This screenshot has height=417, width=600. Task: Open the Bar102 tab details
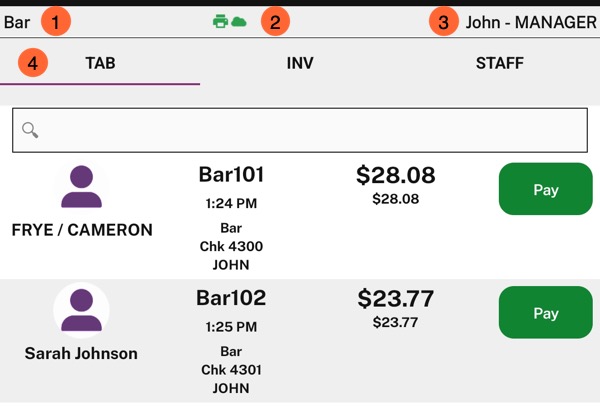pos(231,298)
